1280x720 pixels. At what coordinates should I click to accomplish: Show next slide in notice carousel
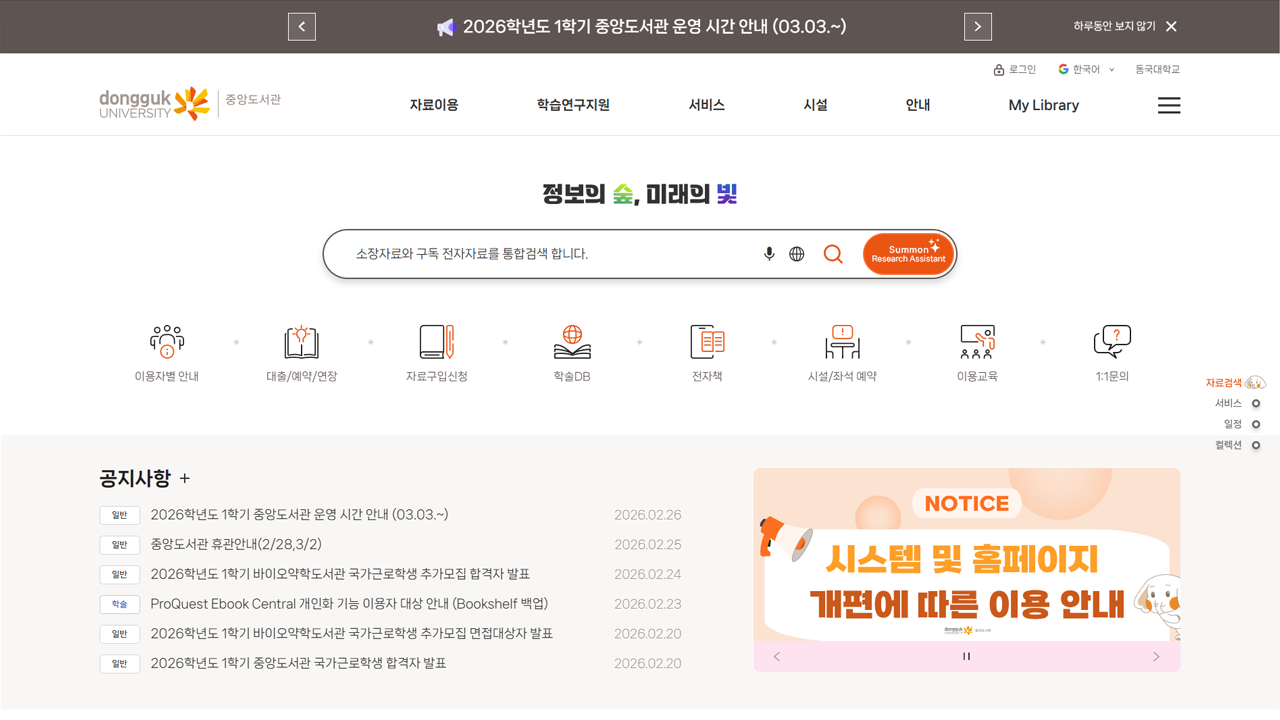[x=1156, y=657]
